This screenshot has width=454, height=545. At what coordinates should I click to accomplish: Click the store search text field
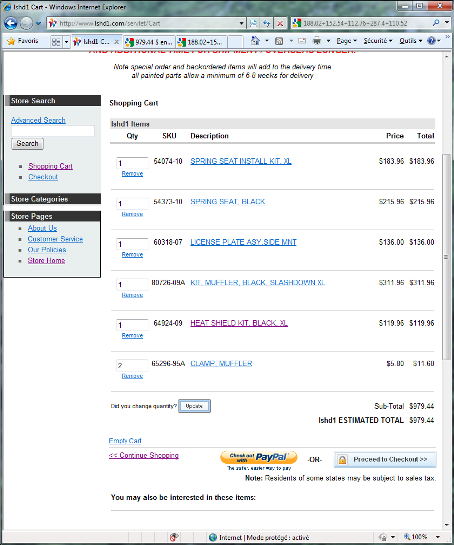click(53, 131)
